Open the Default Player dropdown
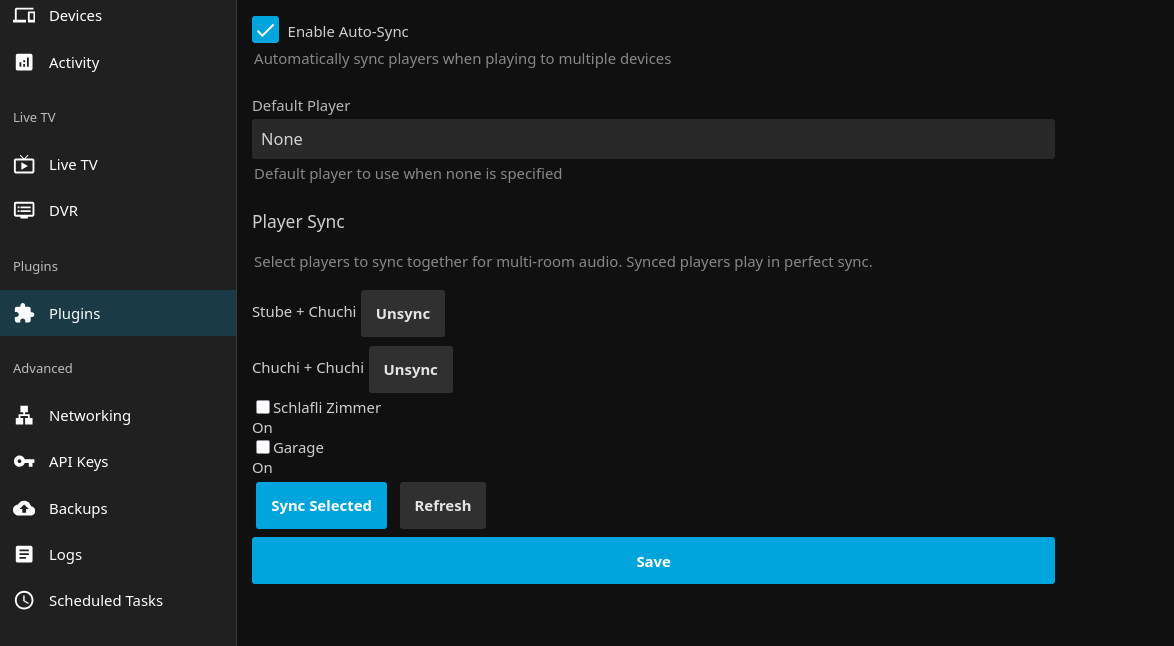The image size is (1174, 646). pos(653,139)
